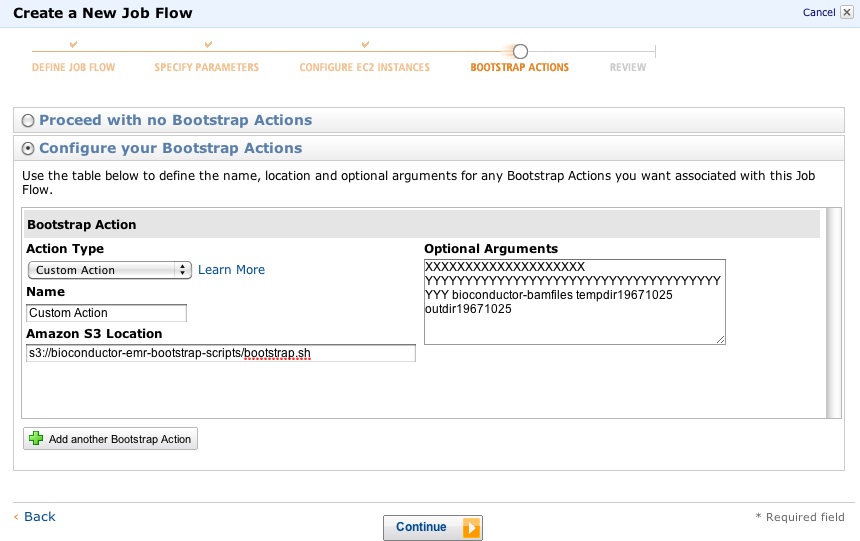Click the Review step label
860x541 pixels.
[627, 68]
